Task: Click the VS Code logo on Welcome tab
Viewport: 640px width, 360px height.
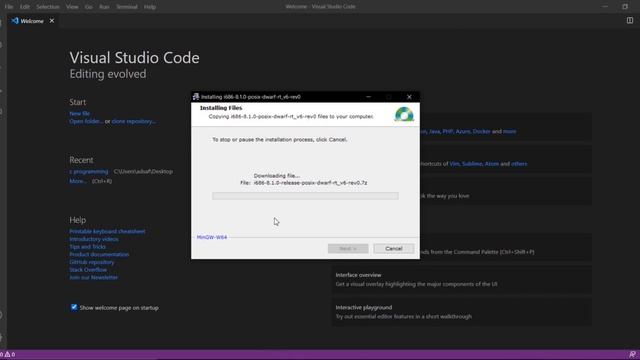Action: 15,21
